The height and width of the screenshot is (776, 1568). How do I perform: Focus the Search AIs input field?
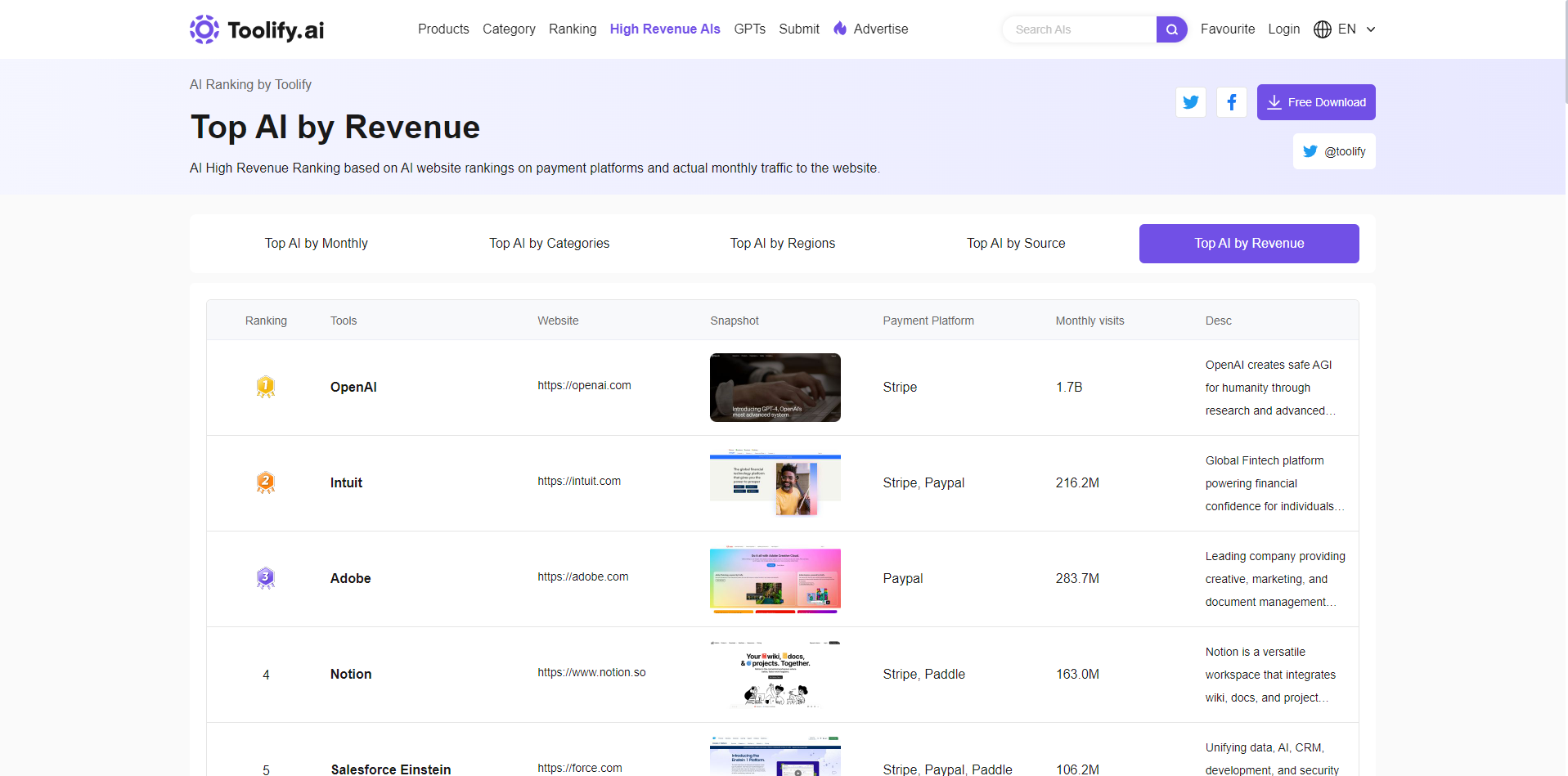[1080, 29]
